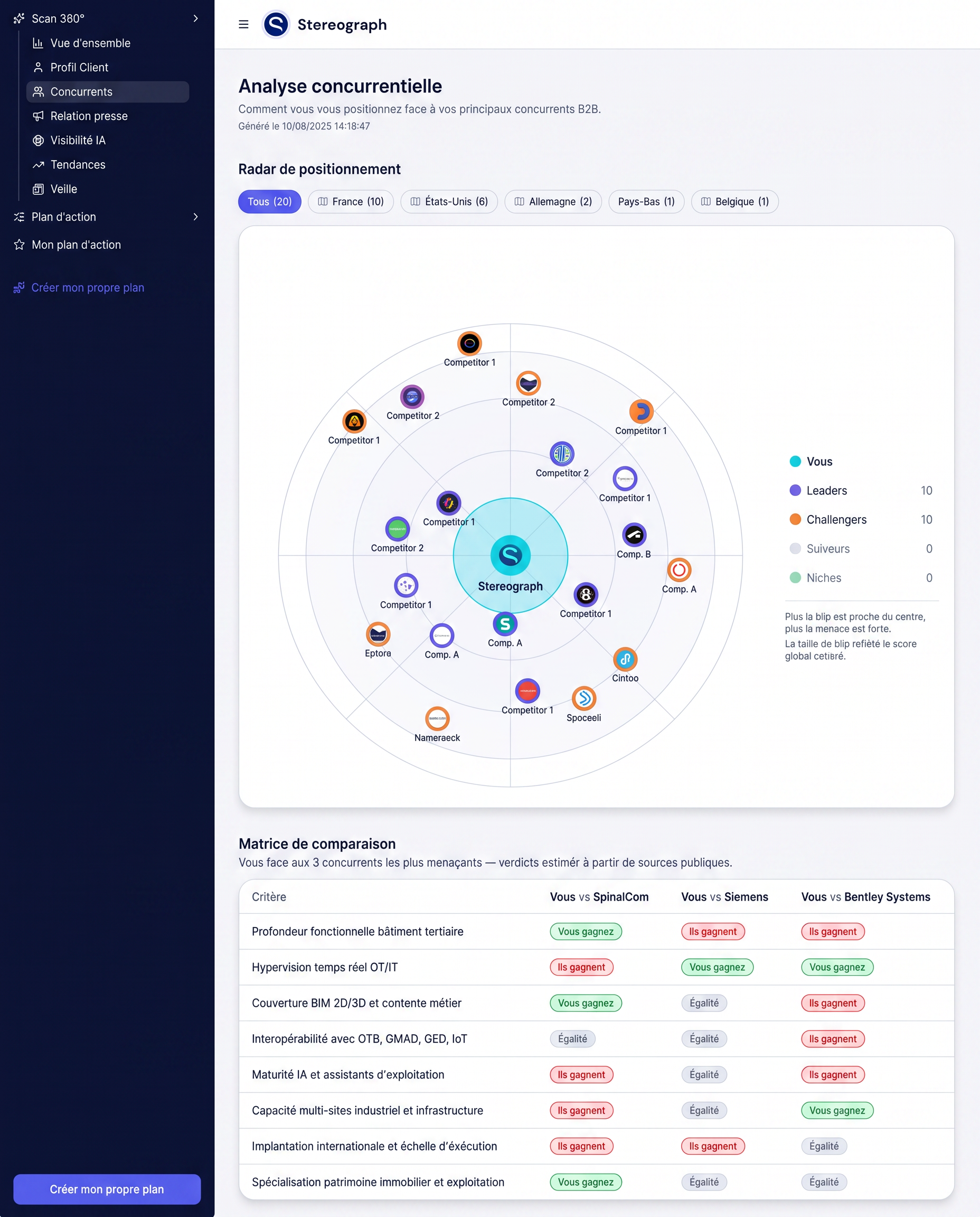This screenshot has height=1217, width=980.
Task: Click Hypervision temps réel OT/IT row label
Action: (325, 967)
